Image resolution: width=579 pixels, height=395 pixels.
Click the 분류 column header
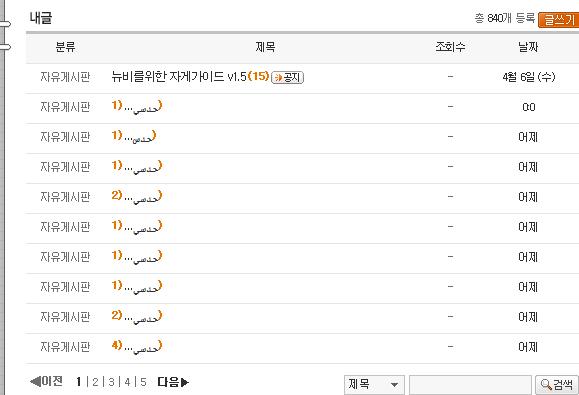click(65, 47)
